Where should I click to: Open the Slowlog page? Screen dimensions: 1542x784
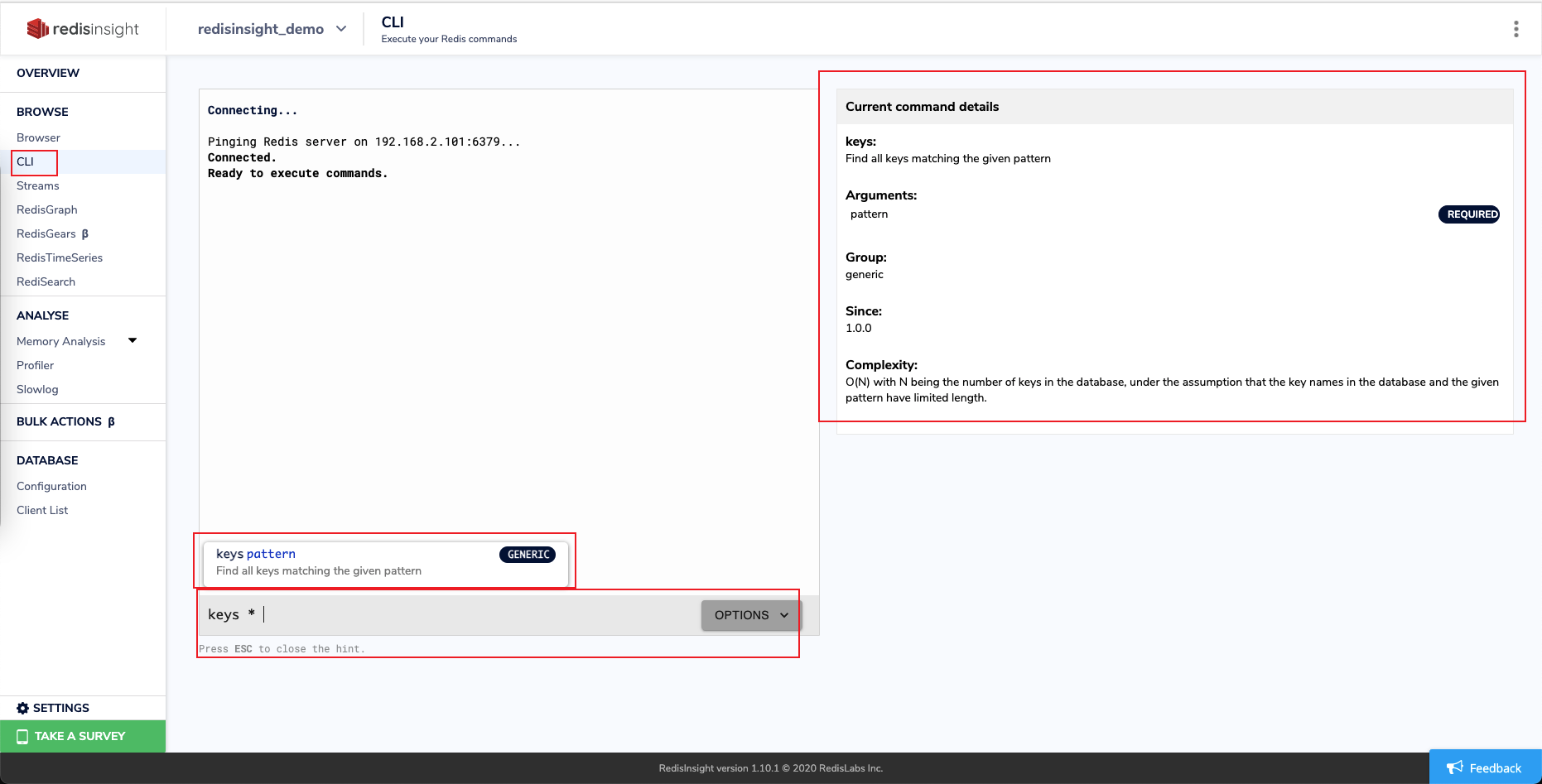(37, 389)
